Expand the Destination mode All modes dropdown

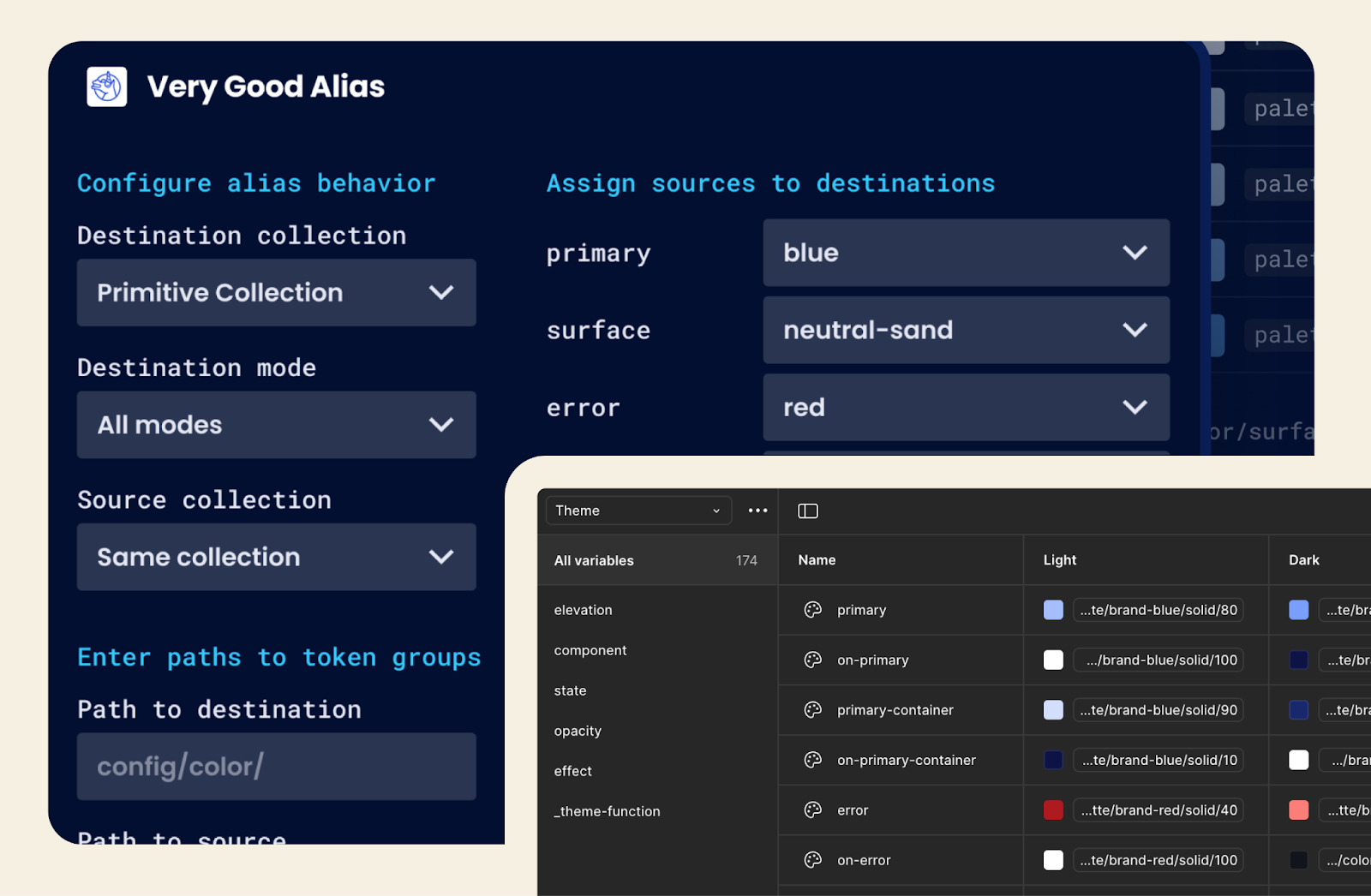pos(276,425)
